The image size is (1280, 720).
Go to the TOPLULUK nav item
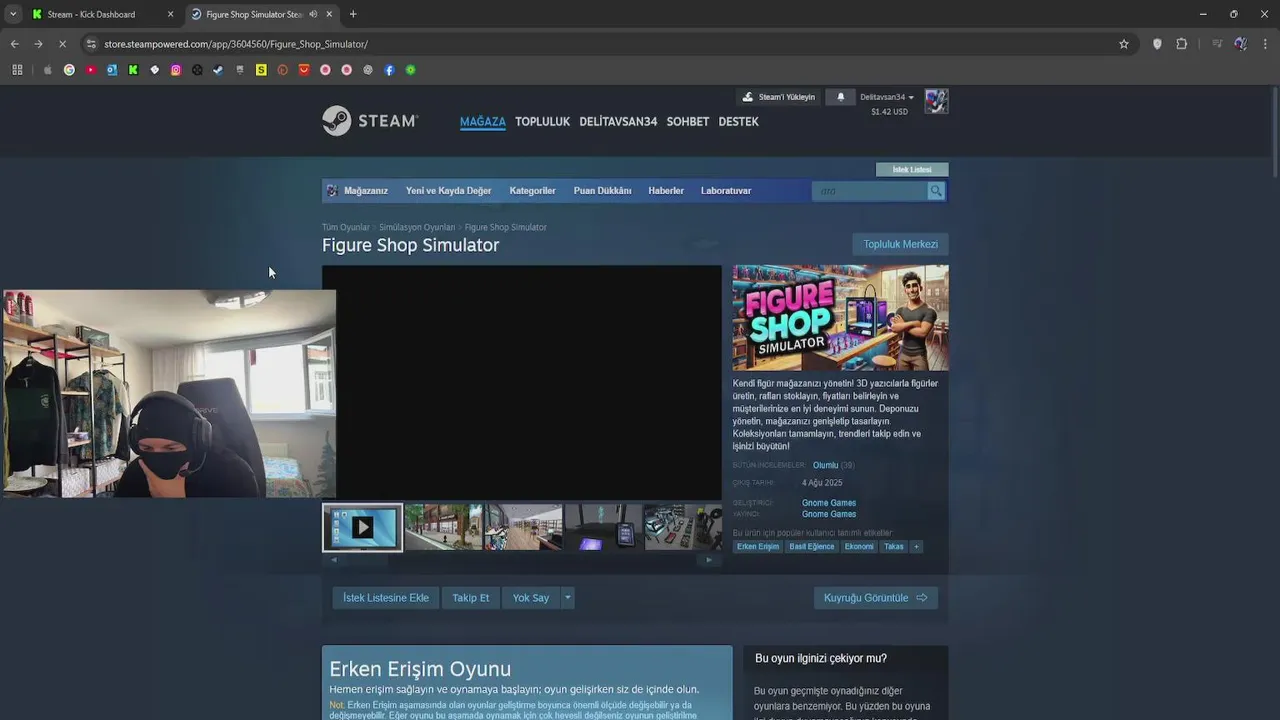coord(542,122)
